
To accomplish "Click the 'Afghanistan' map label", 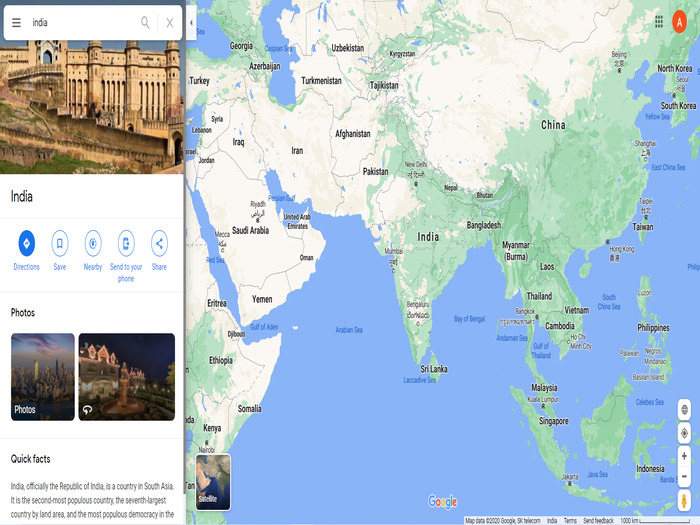I will click(x=353, y=133).
